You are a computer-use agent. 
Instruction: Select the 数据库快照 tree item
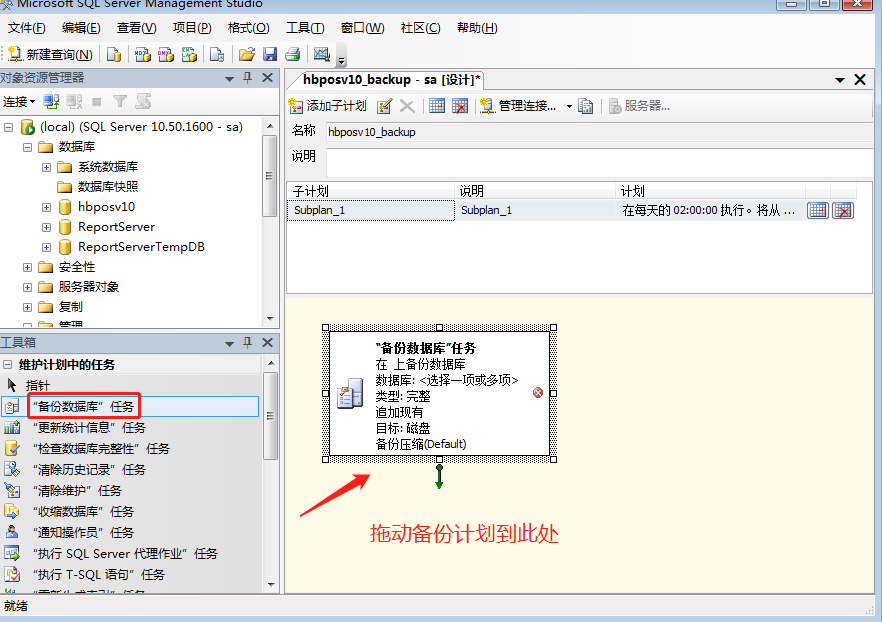(107, 187)
